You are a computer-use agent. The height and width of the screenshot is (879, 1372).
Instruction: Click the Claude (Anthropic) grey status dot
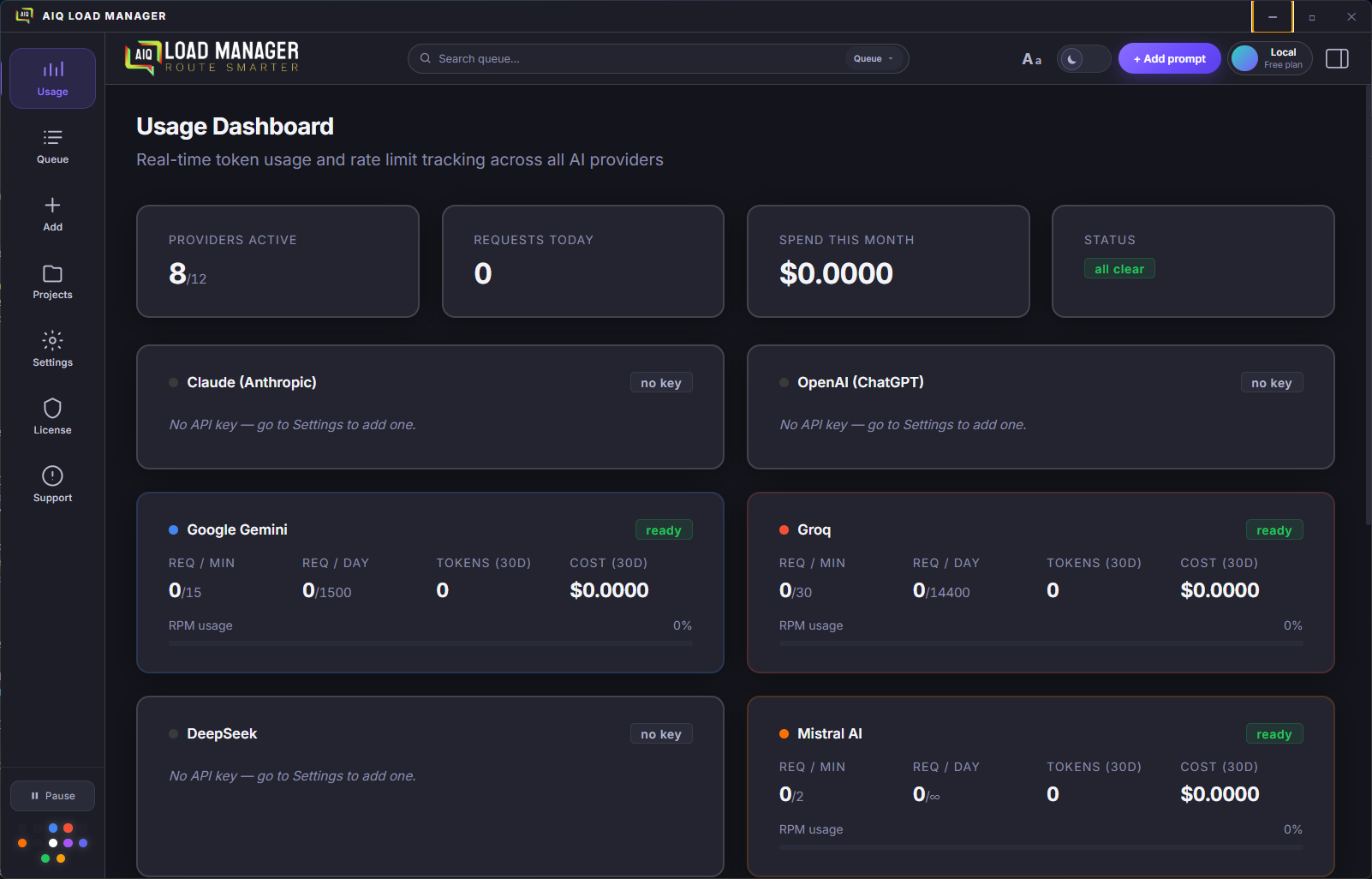click(173, 382)
